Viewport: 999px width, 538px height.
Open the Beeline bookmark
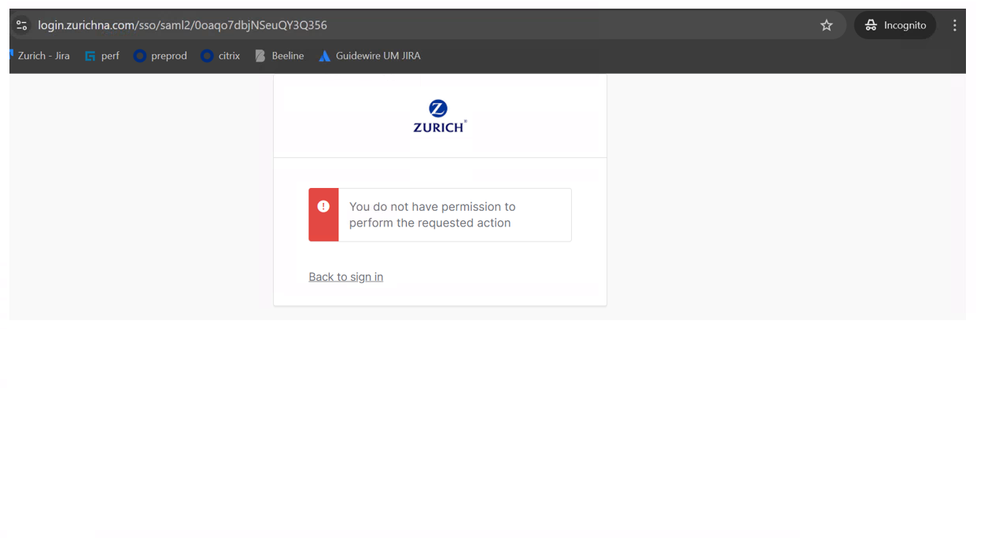[279, 56]
